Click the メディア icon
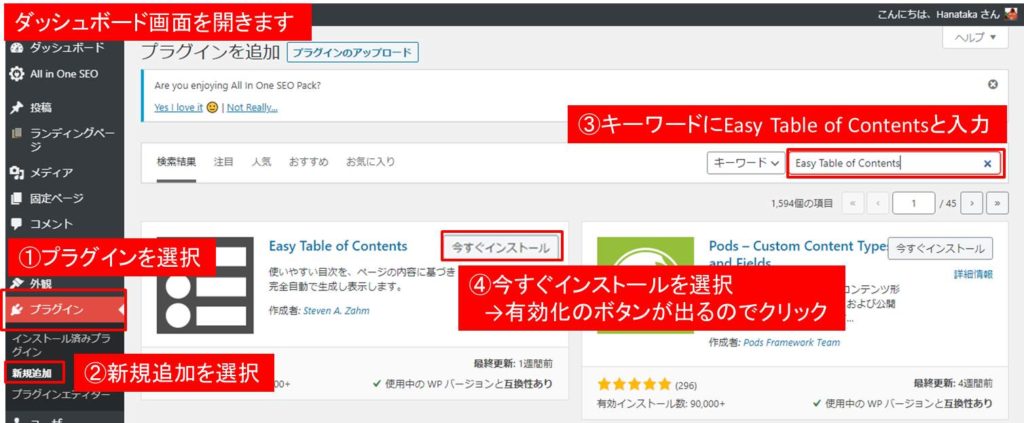 coord(16,173)
